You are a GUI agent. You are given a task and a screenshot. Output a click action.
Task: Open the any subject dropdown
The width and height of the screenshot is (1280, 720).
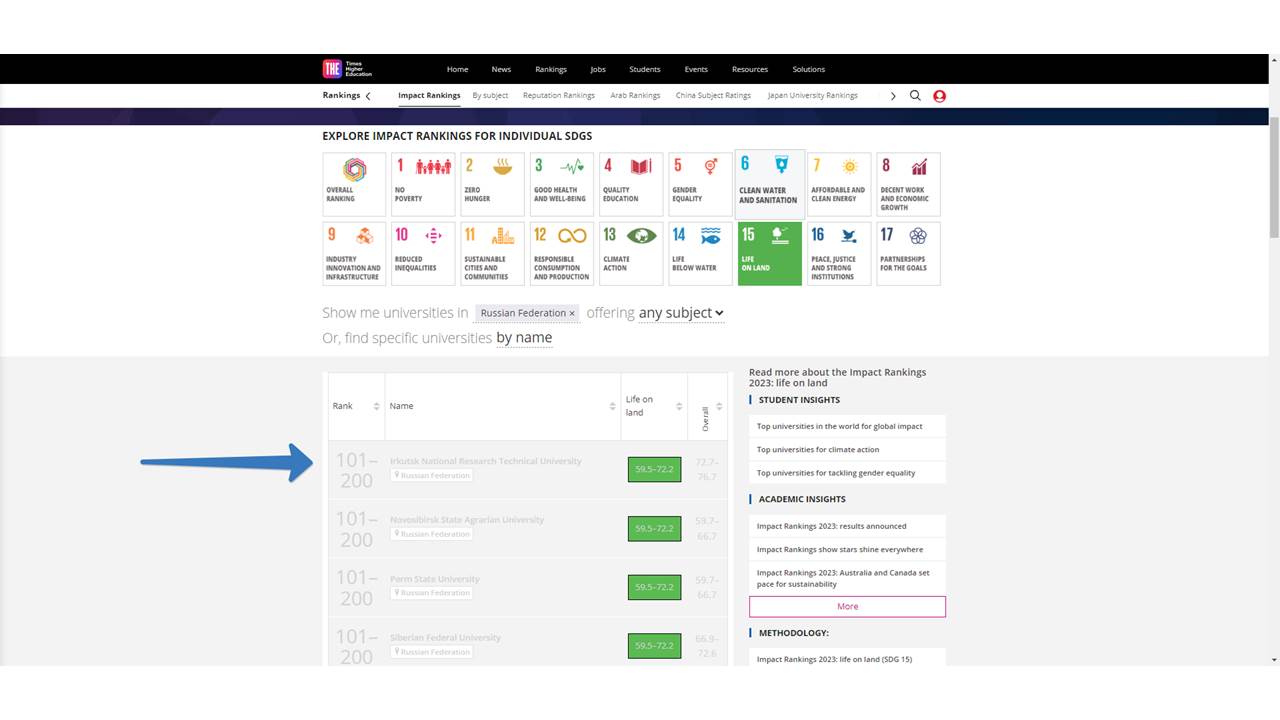681,313
